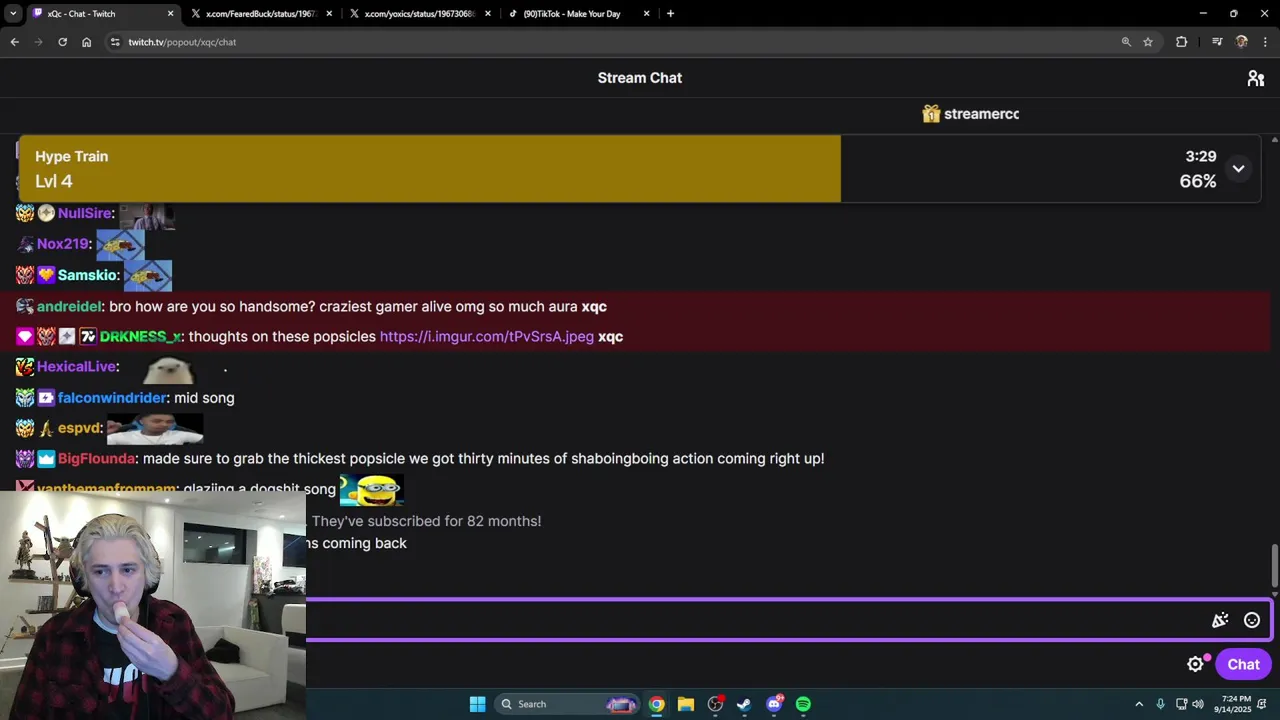Viewport: 1280px width, 720px height.
Task: Open File Explorer from the taskbar
Action: click(x=685, y=704)
